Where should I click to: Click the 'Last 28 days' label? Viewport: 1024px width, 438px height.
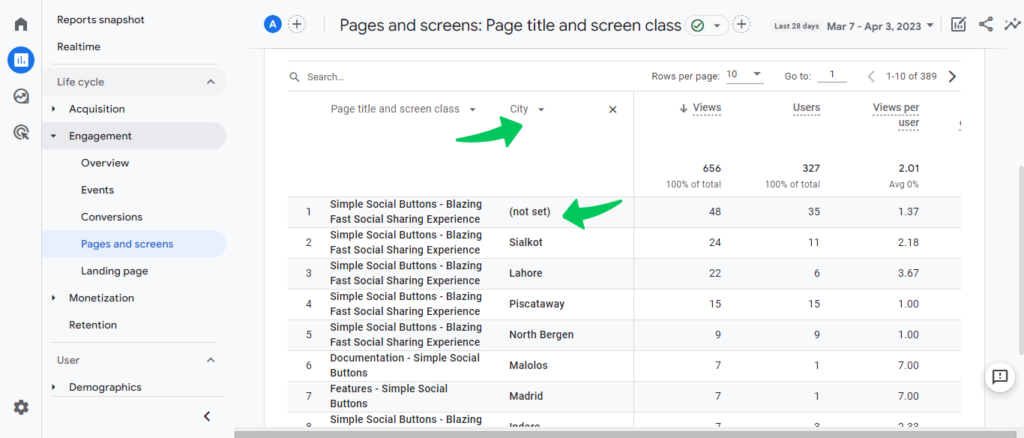pyautogui.click(x=796, y=26)
